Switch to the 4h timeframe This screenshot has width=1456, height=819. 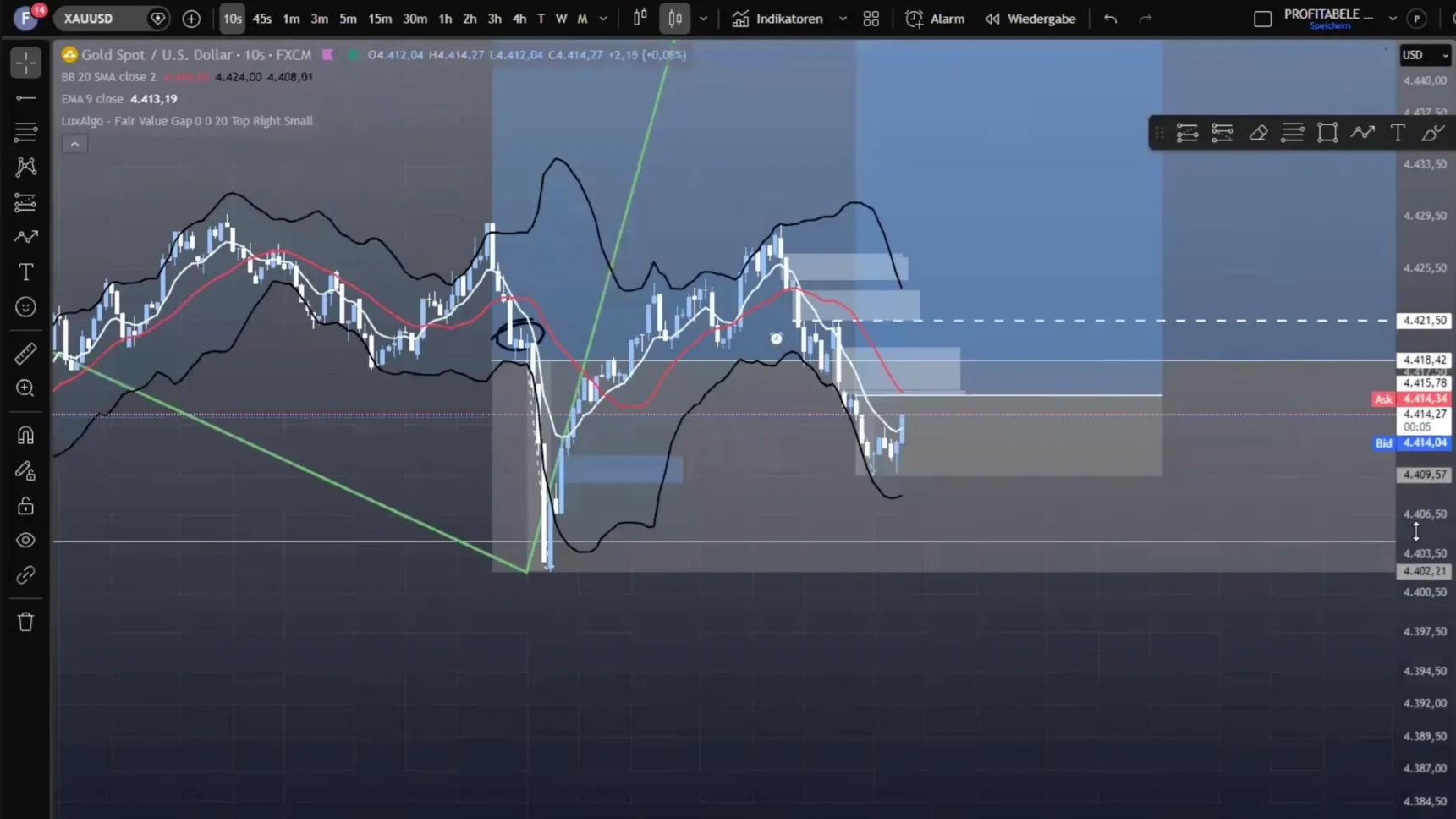[x=519, y=19]
